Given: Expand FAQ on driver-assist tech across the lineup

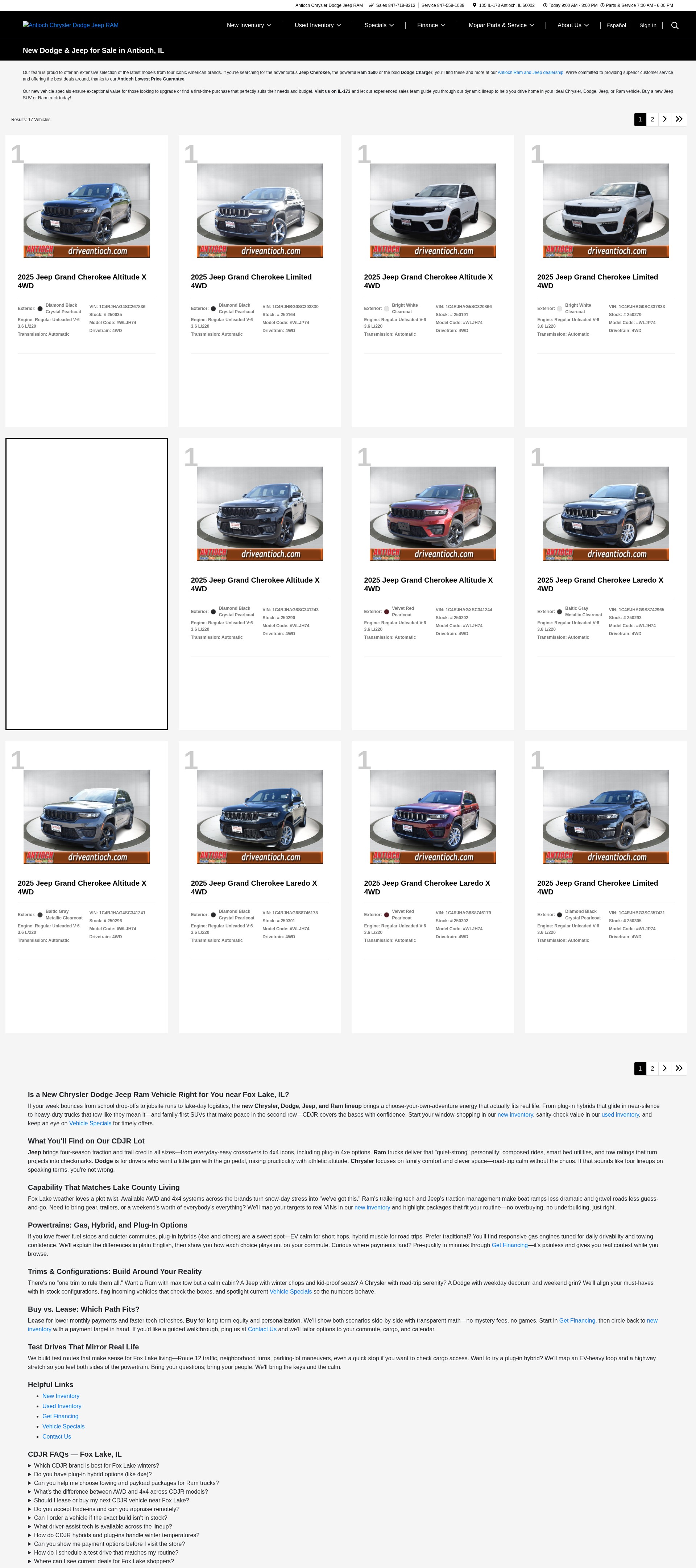Looking at the screenshot, I should (x=100, y=1526).
